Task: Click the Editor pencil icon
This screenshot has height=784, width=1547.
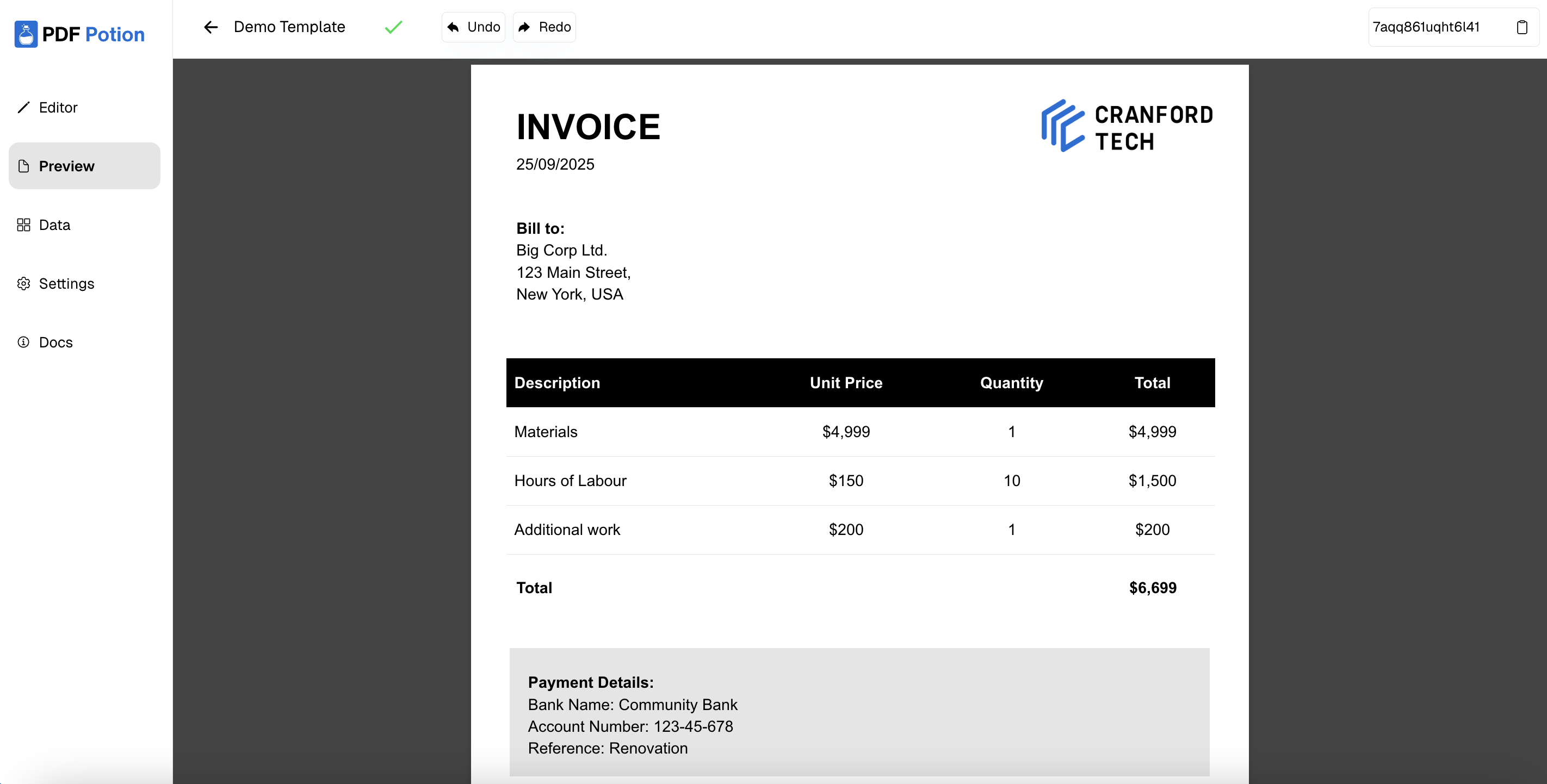Action: [x=23, y=108]
